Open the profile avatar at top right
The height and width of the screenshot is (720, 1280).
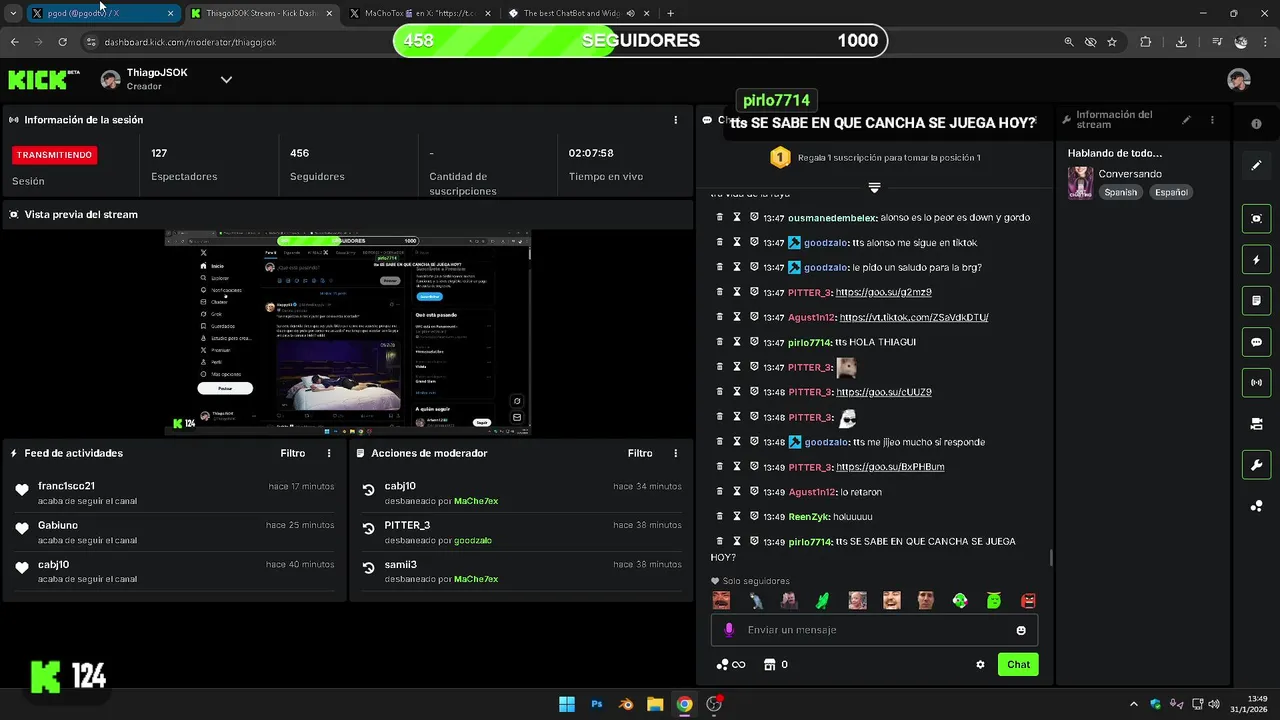(x=1239, y=80)
